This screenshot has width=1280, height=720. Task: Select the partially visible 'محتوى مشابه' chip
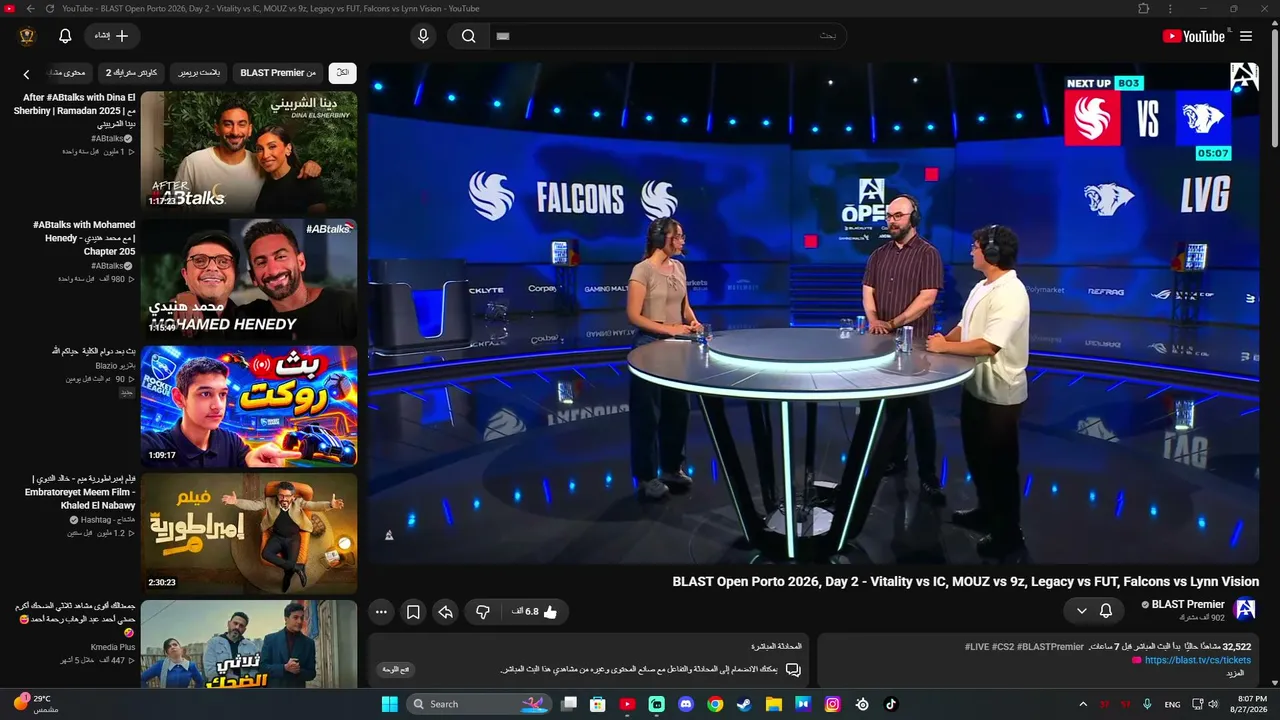68,73
